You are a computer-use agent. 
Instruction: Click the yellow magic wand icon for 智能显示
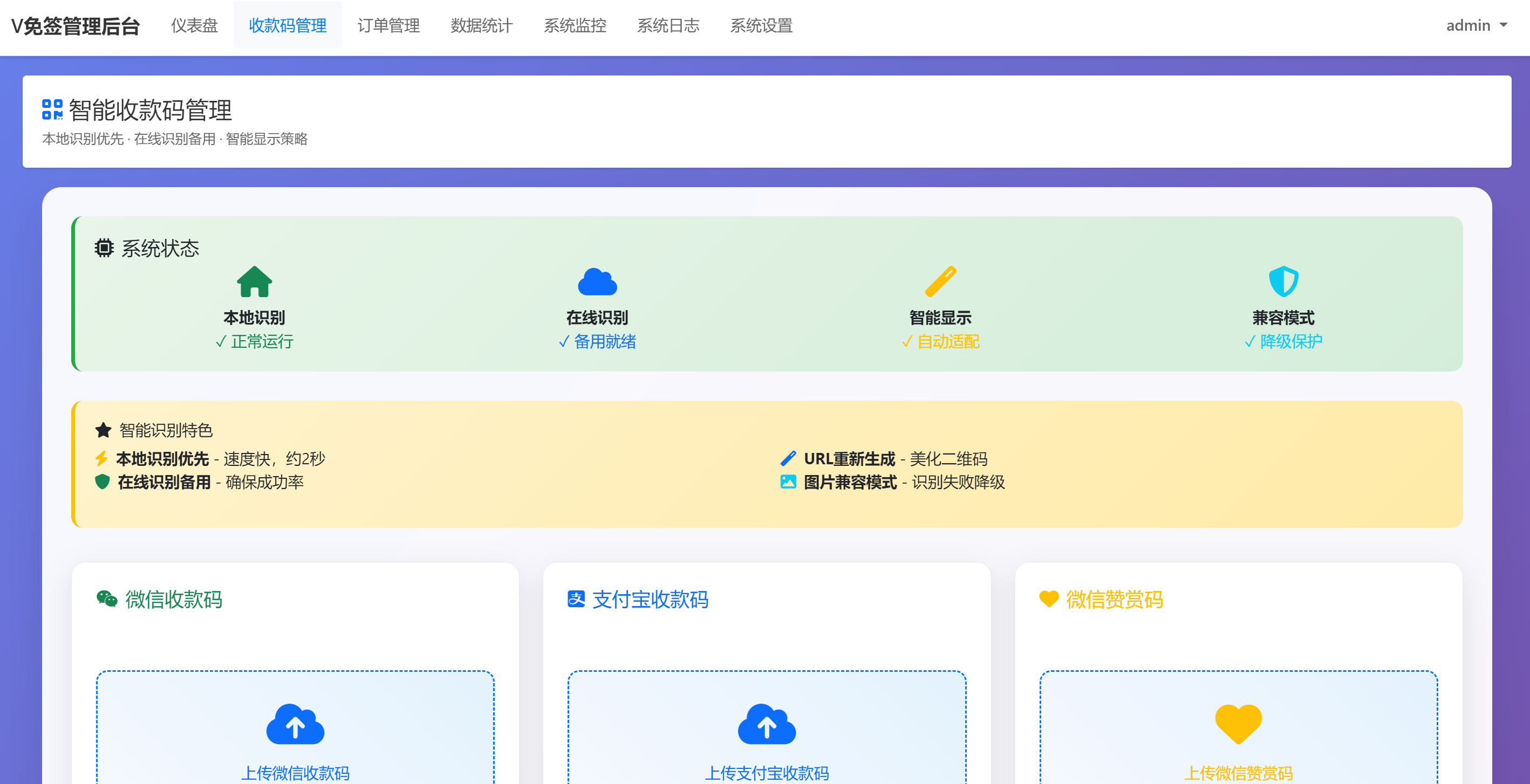(940, 281)
